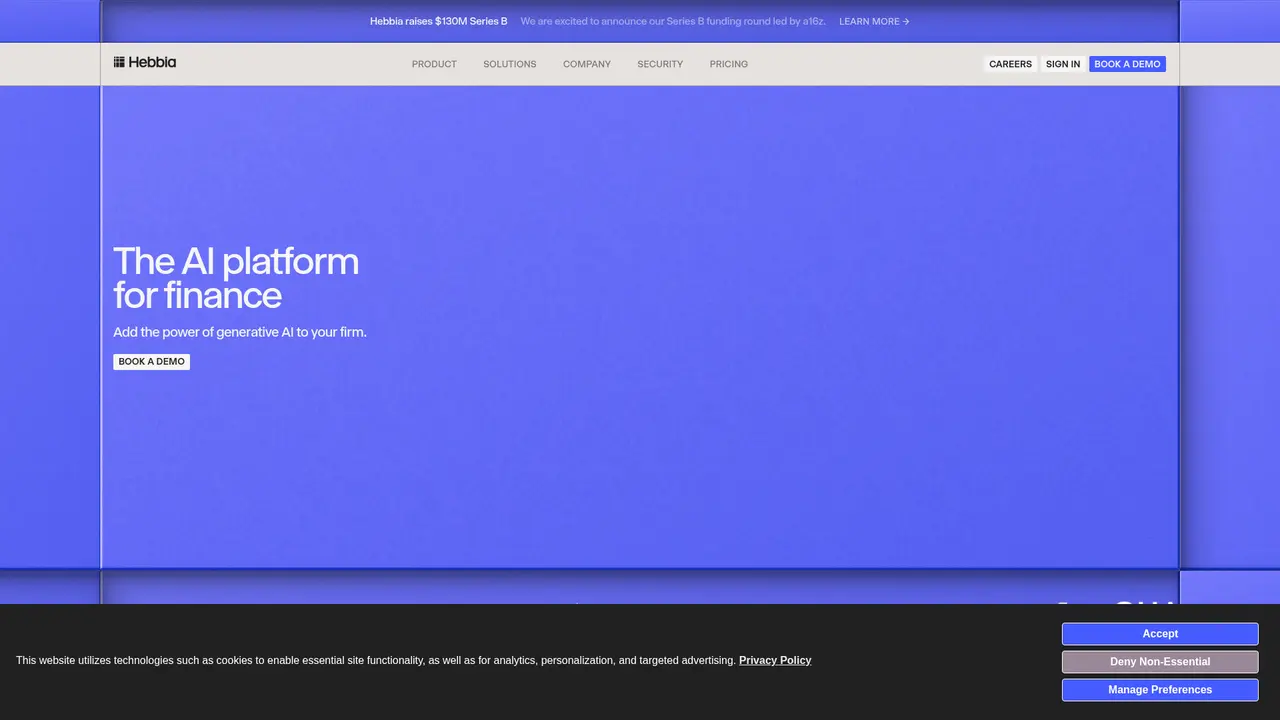Click Book a Demo in the header
This screenshot has height=720, width=1280.
click(1127, 64)
